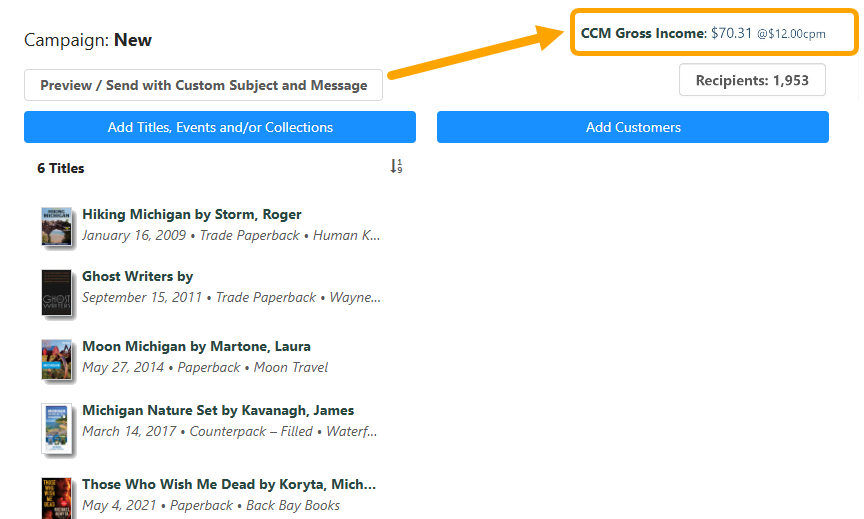Click Preview / Send with Custom Subject button

click(203, 85)
